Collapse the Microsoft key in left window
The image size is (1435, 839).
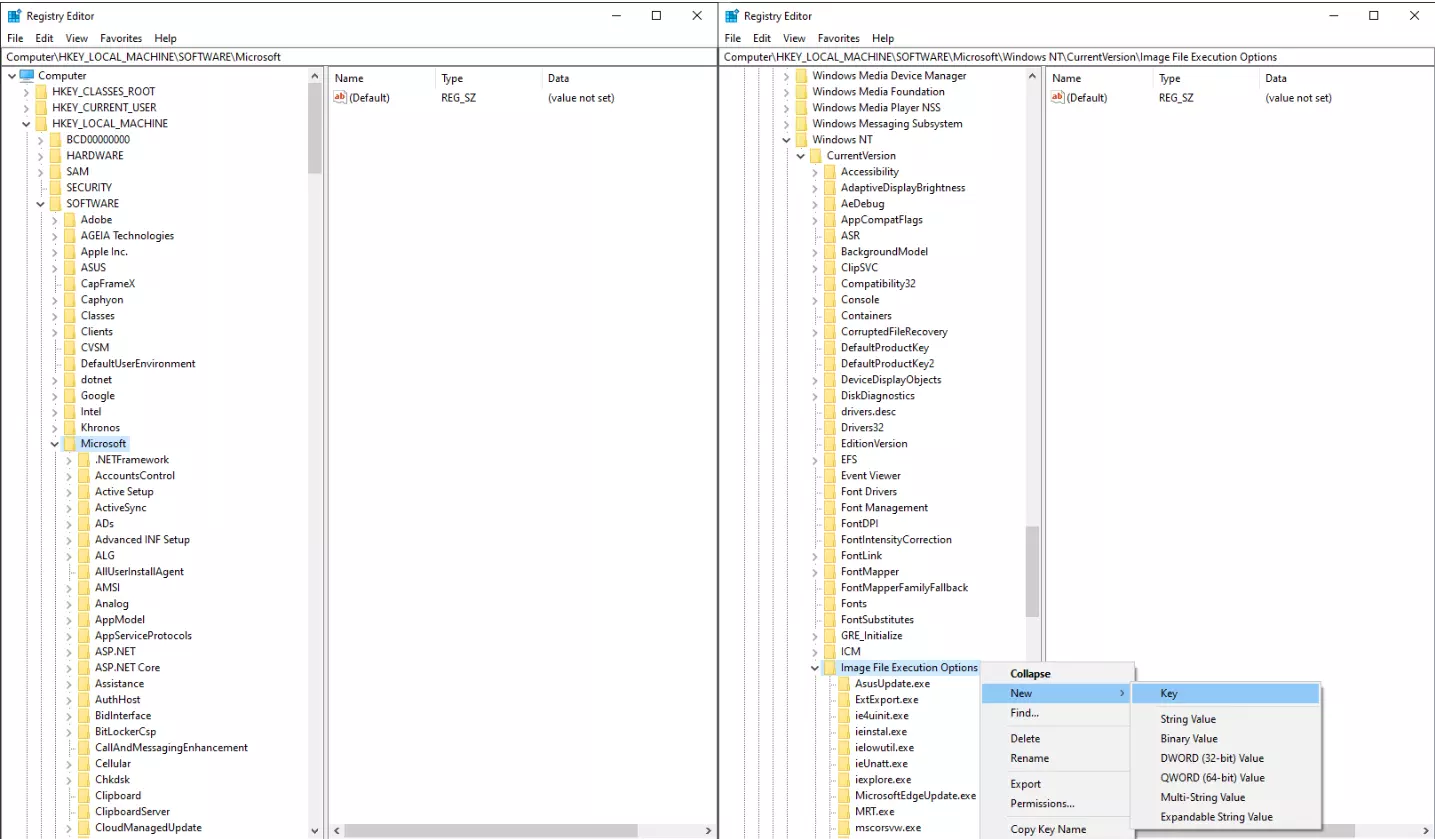click(54, 444)
